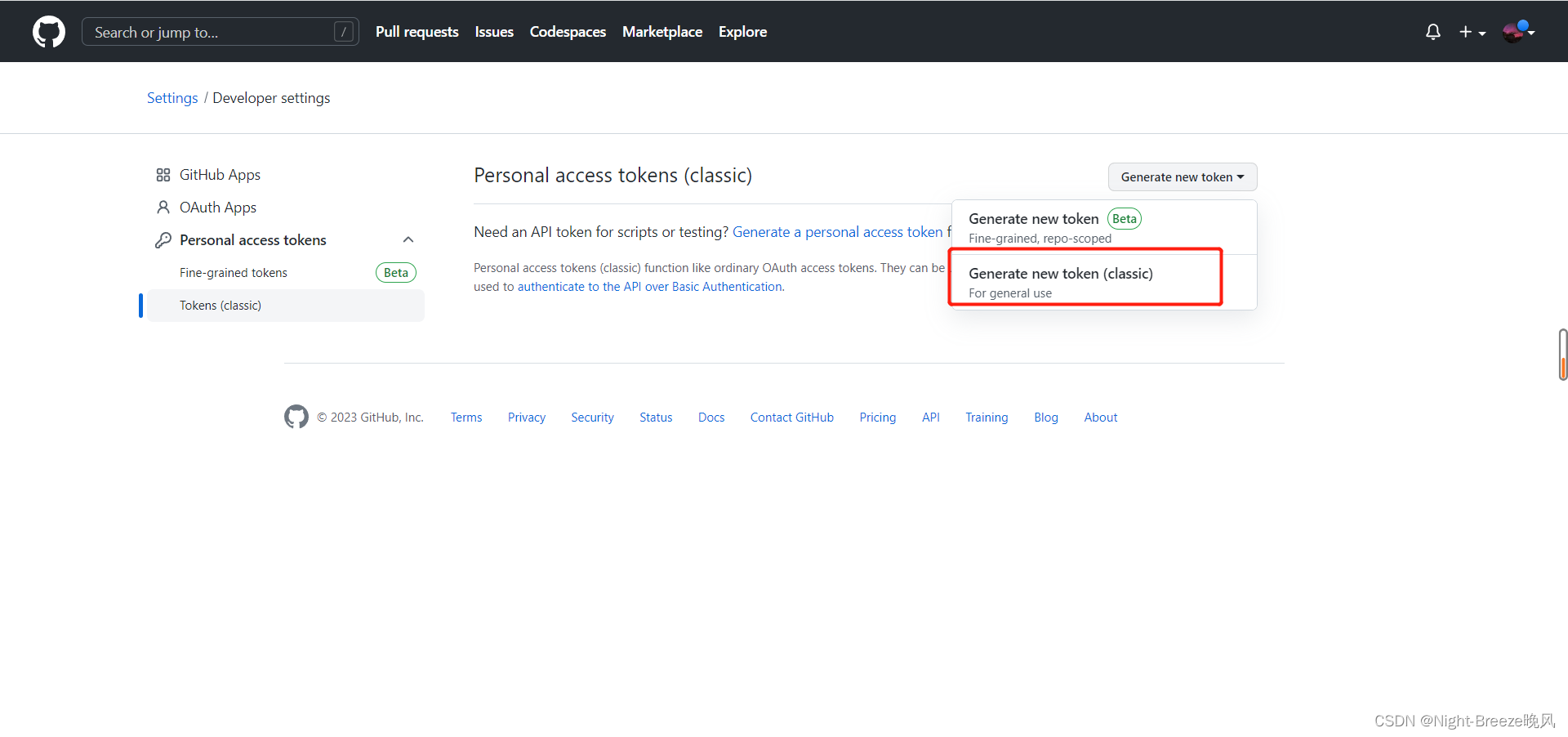The height and width of the screenshot is (737, 1568).
Task: Open notifications bell icon
Action: pos(1432,32)
